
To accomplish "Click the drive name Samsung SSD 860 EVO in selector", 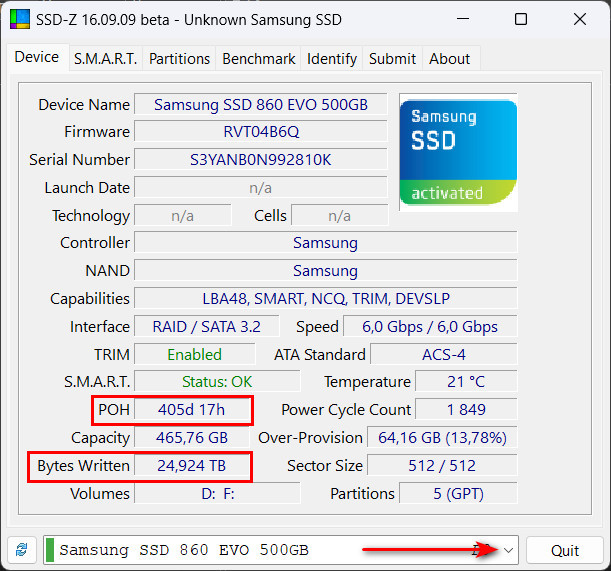I will point(184,550).
